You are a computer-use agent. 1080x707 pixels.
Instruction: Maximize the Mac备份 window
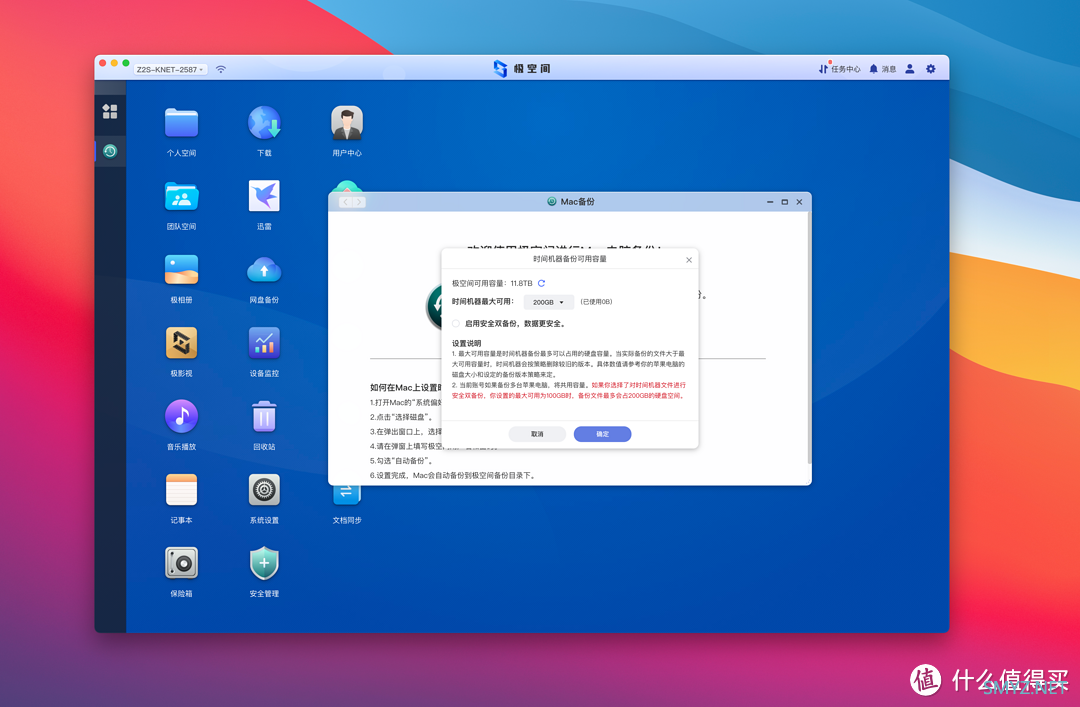tap(785, 202)
